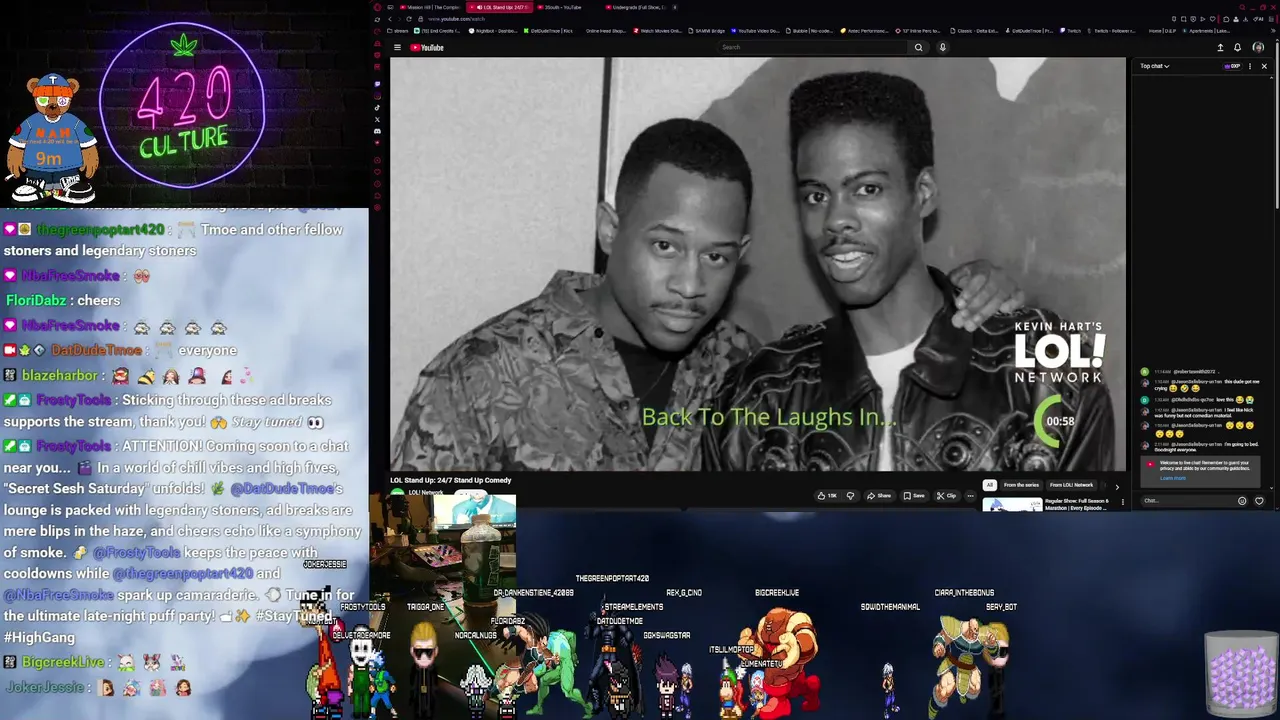Dislike the video with thumbs down

tap(851, 496)
